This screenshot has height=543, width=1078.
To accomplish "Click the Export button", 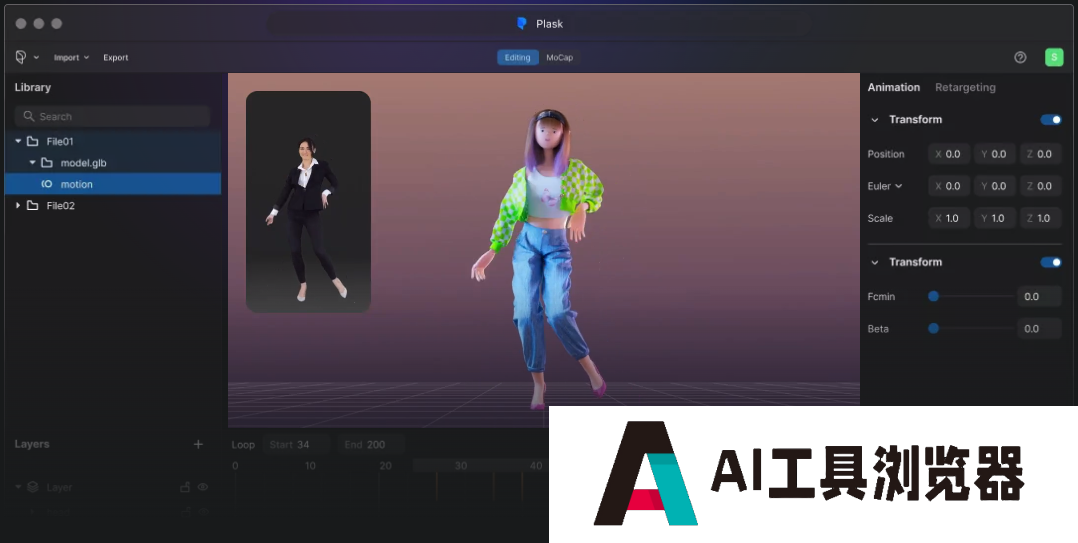I will click(116, 58).
